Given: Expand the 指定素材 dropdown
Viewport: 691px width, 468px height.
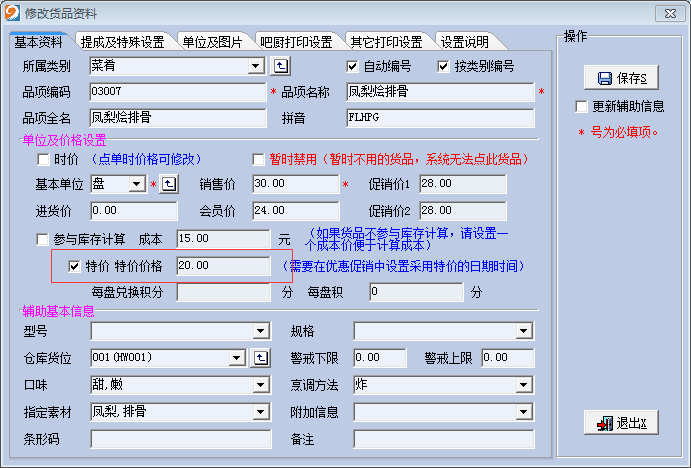Looking at the screenshot, I should coord(261,412).
